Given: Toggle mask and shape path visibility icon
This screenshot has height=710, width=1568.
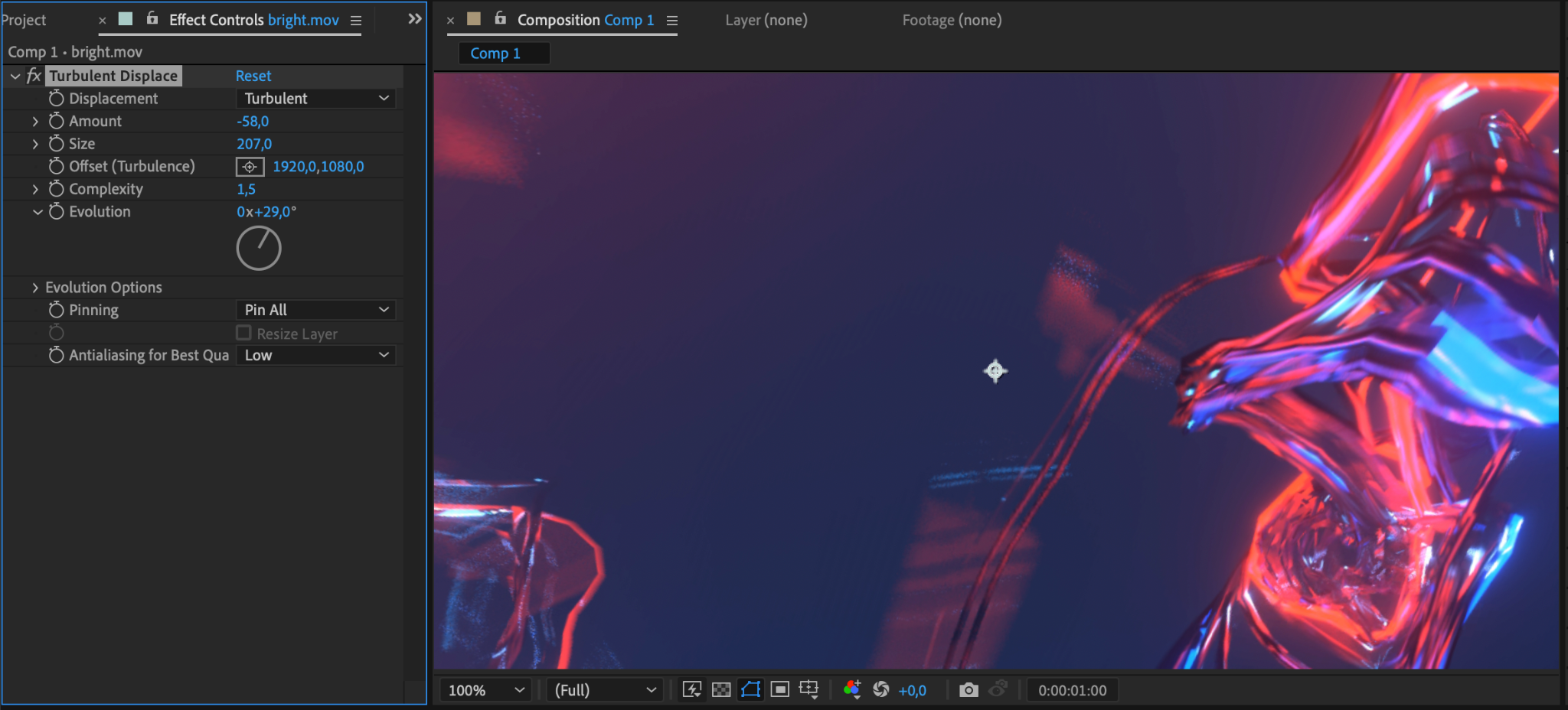Looking at the screenshot, I should click(x=750, y=689).
